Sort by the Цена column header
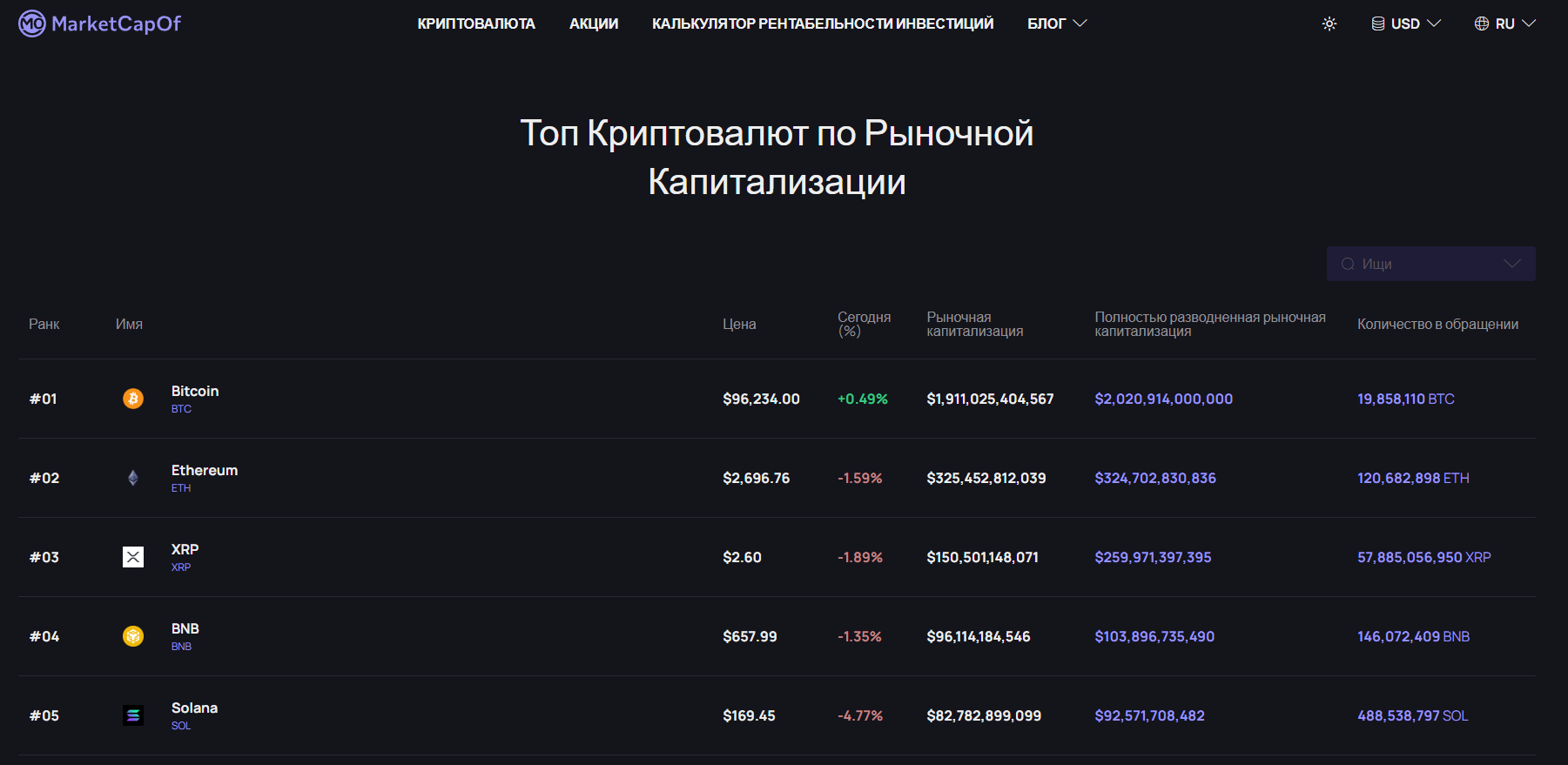Screen dimensions: 1568x765 pos(739,324)
